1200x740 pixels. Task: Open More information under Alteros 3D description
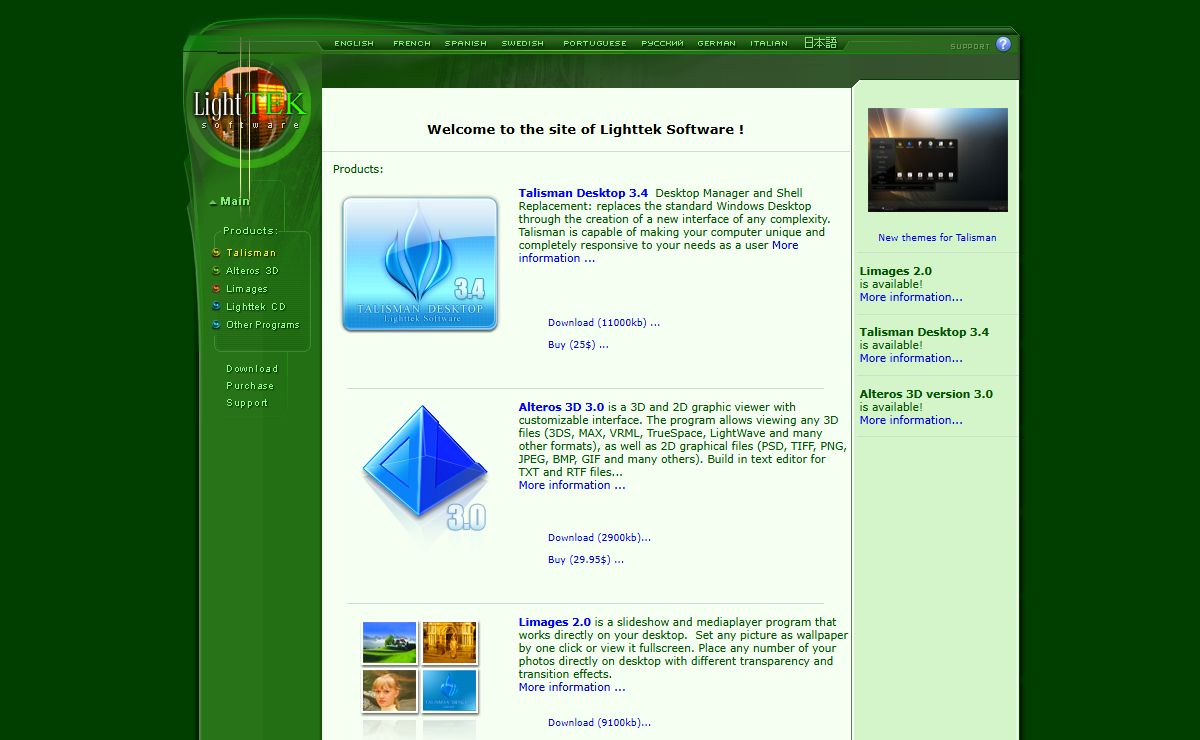[572, 485]
